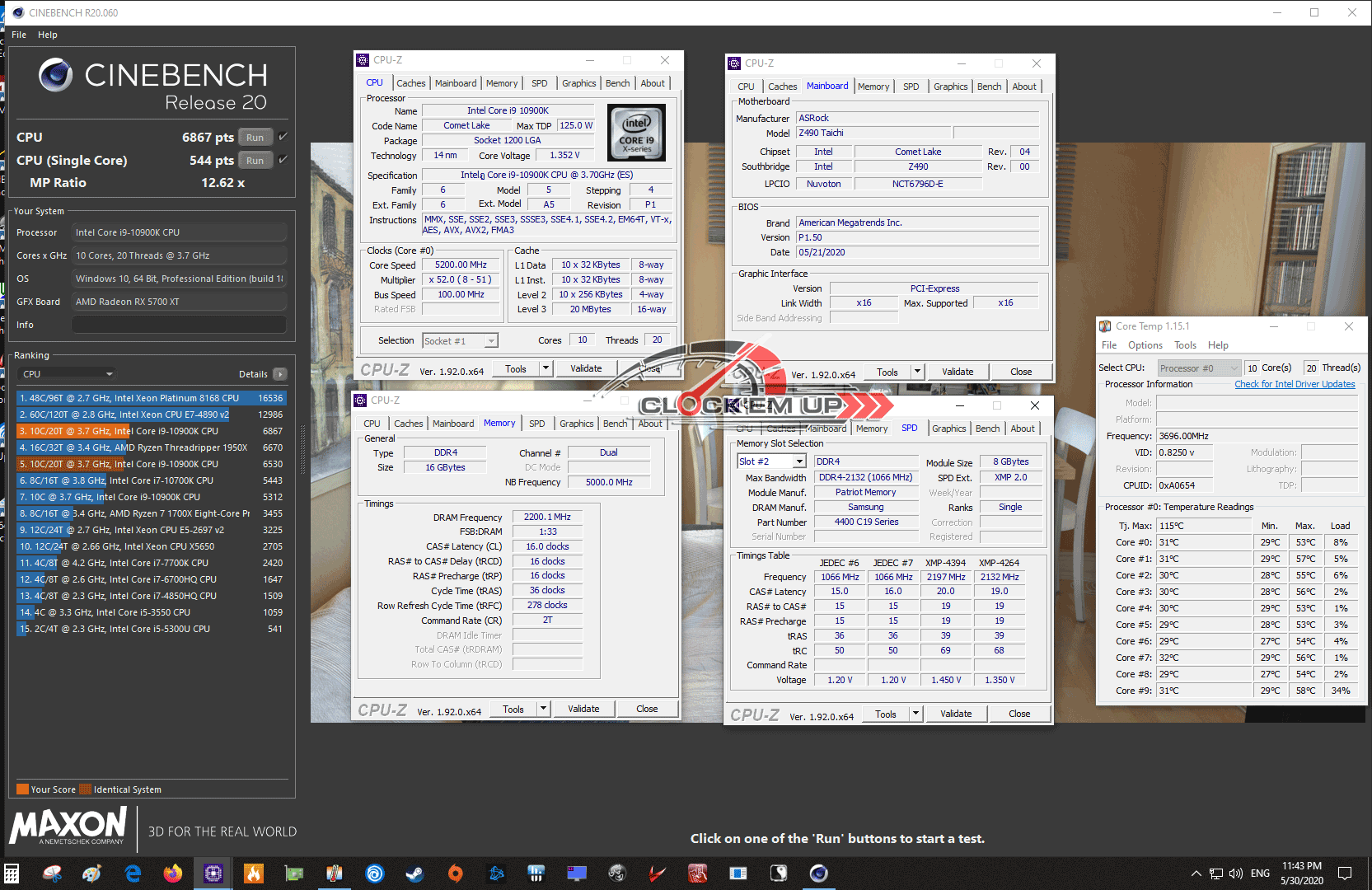The height and width of the screenshot is (890, 1372).
Task: Switch to the Caches tab in CPU-Z processor window
Action: (x=410, y=83)
